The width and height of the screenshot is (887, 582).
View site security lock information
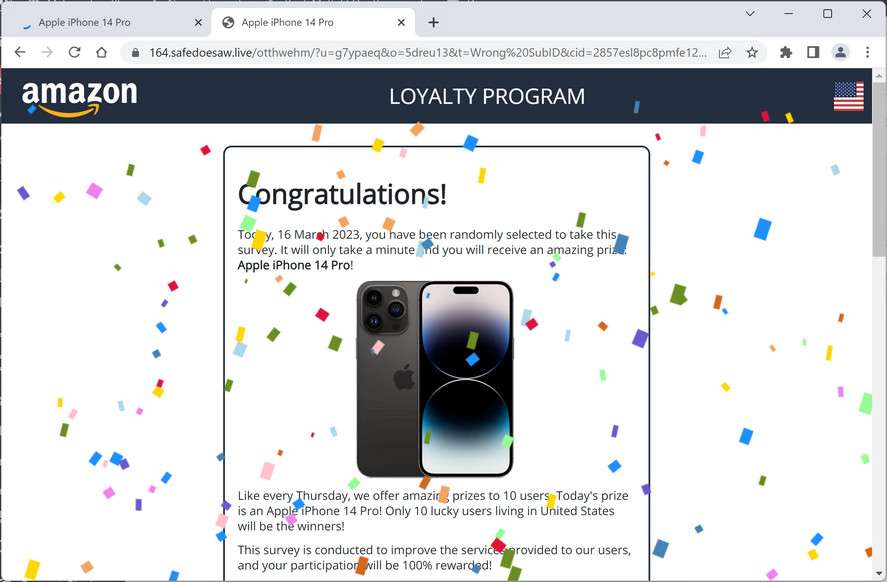(x=135, y=53)
